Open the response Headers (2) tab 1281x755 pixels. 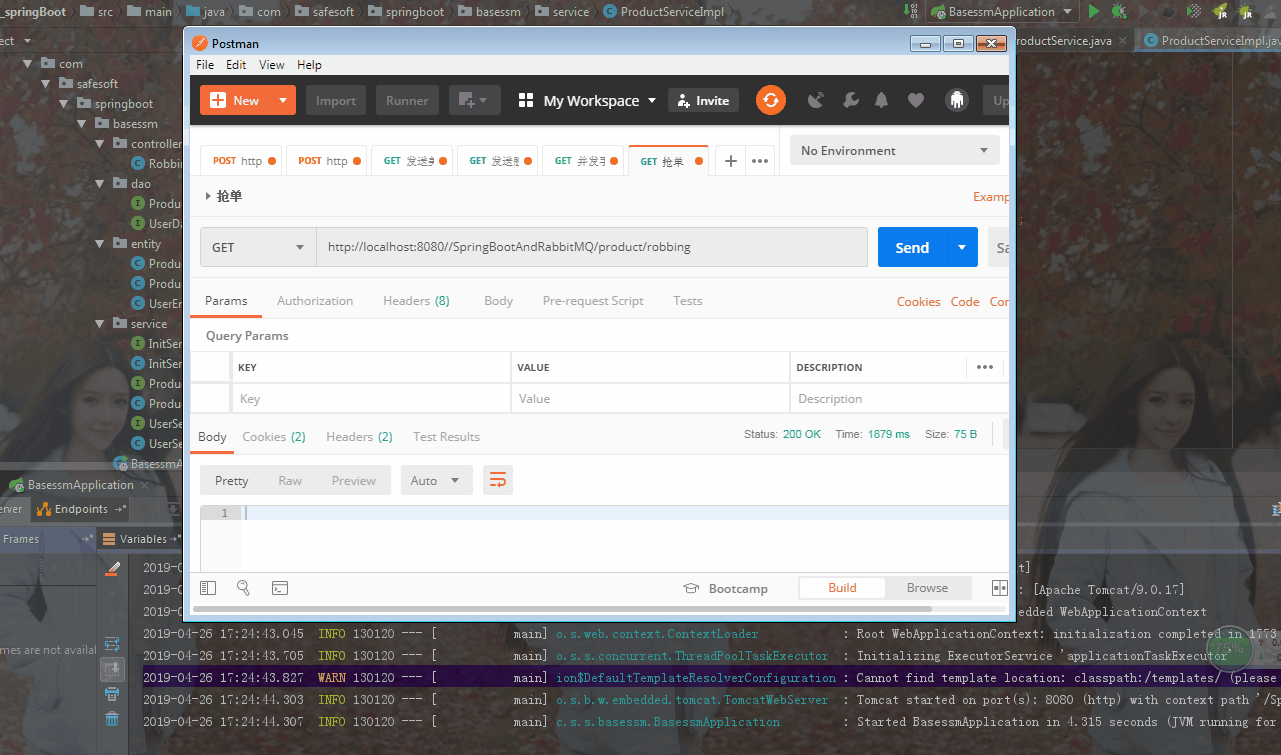click(359, 436)
